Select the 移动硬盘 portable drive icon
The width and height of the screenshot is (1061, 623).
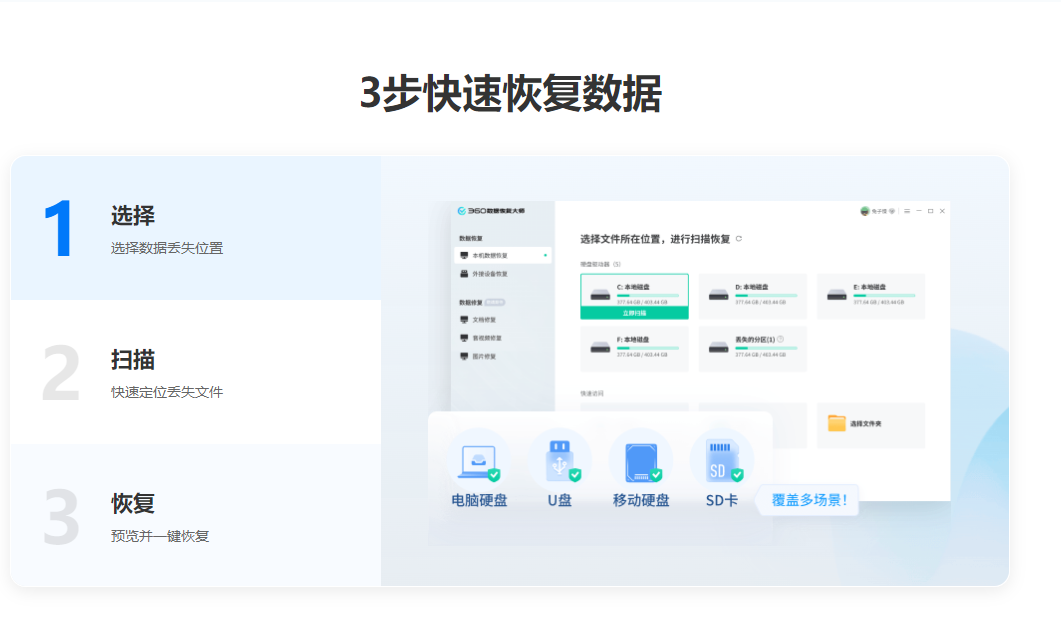[x=641, y=460]
